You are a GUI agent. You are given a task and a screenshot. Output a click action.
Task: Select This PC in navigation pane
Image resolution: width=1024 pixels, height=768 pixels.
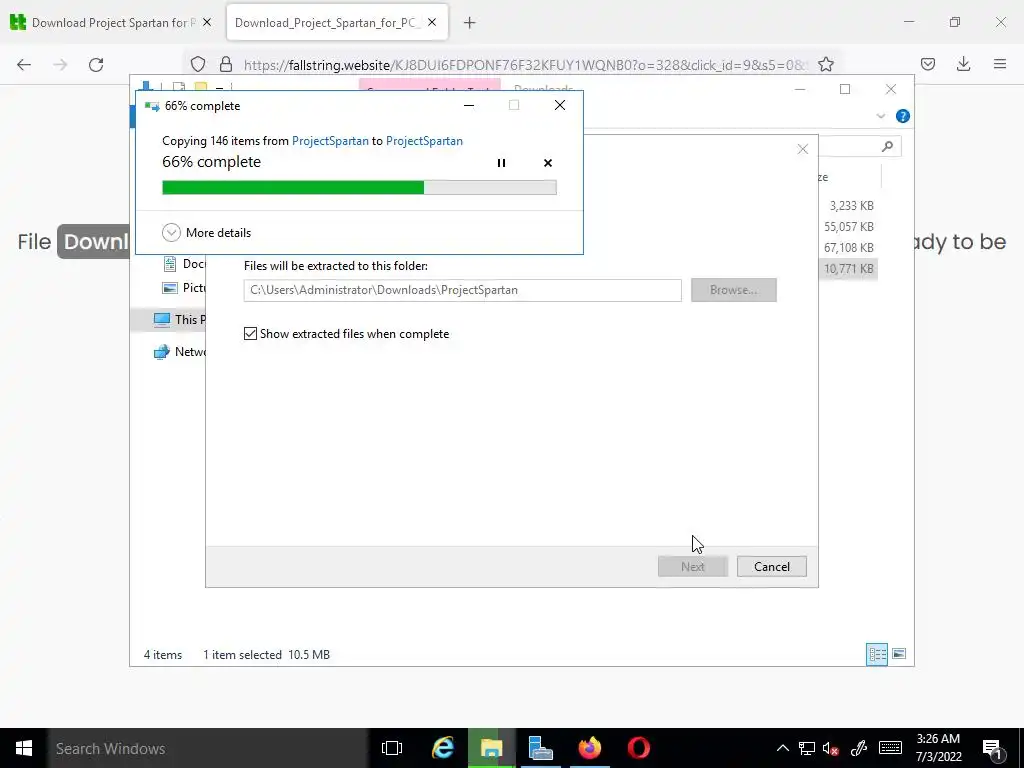coord(178,319)
